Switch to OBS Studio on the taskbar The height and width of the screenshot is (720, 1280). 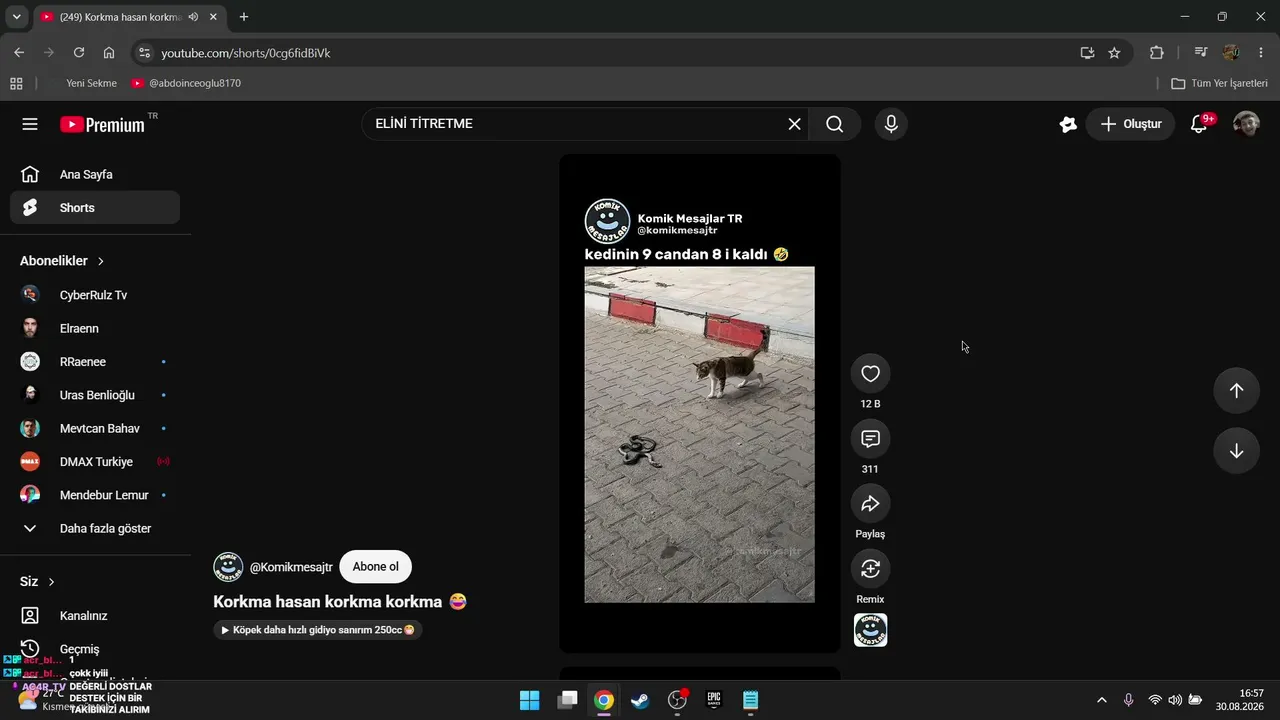pos(678,700)
